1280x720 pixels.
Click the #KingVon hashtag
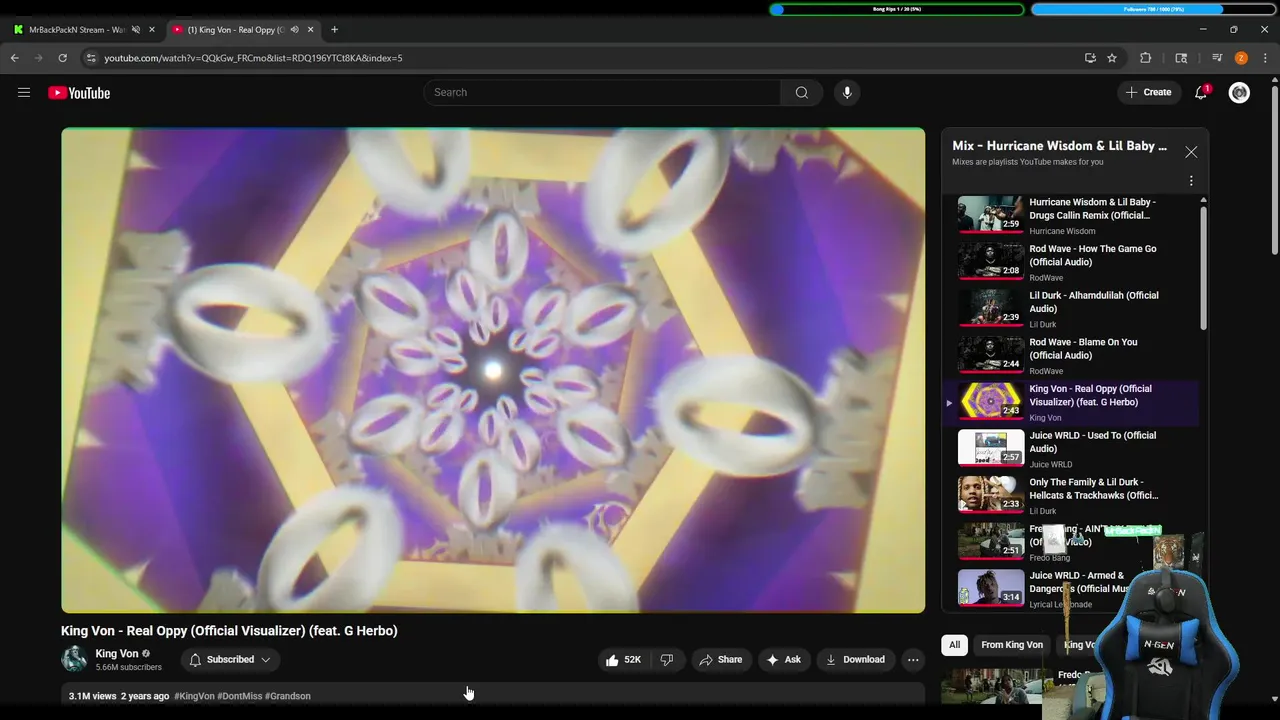pyautogui.click(x=194, y=696)
